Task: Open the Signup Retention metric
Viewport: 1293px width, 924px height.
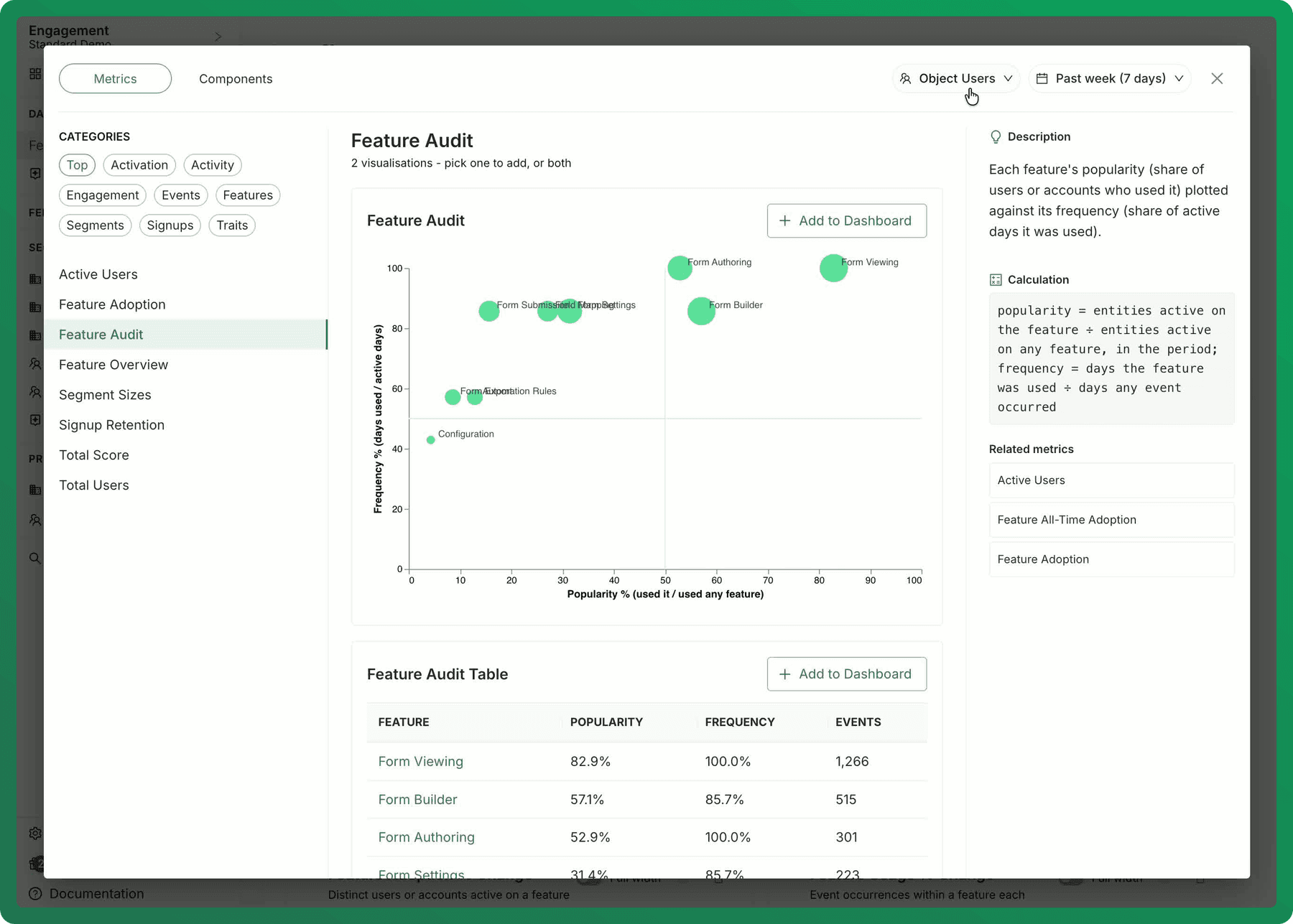Action: pyautogui.click(x=185, y=425)
